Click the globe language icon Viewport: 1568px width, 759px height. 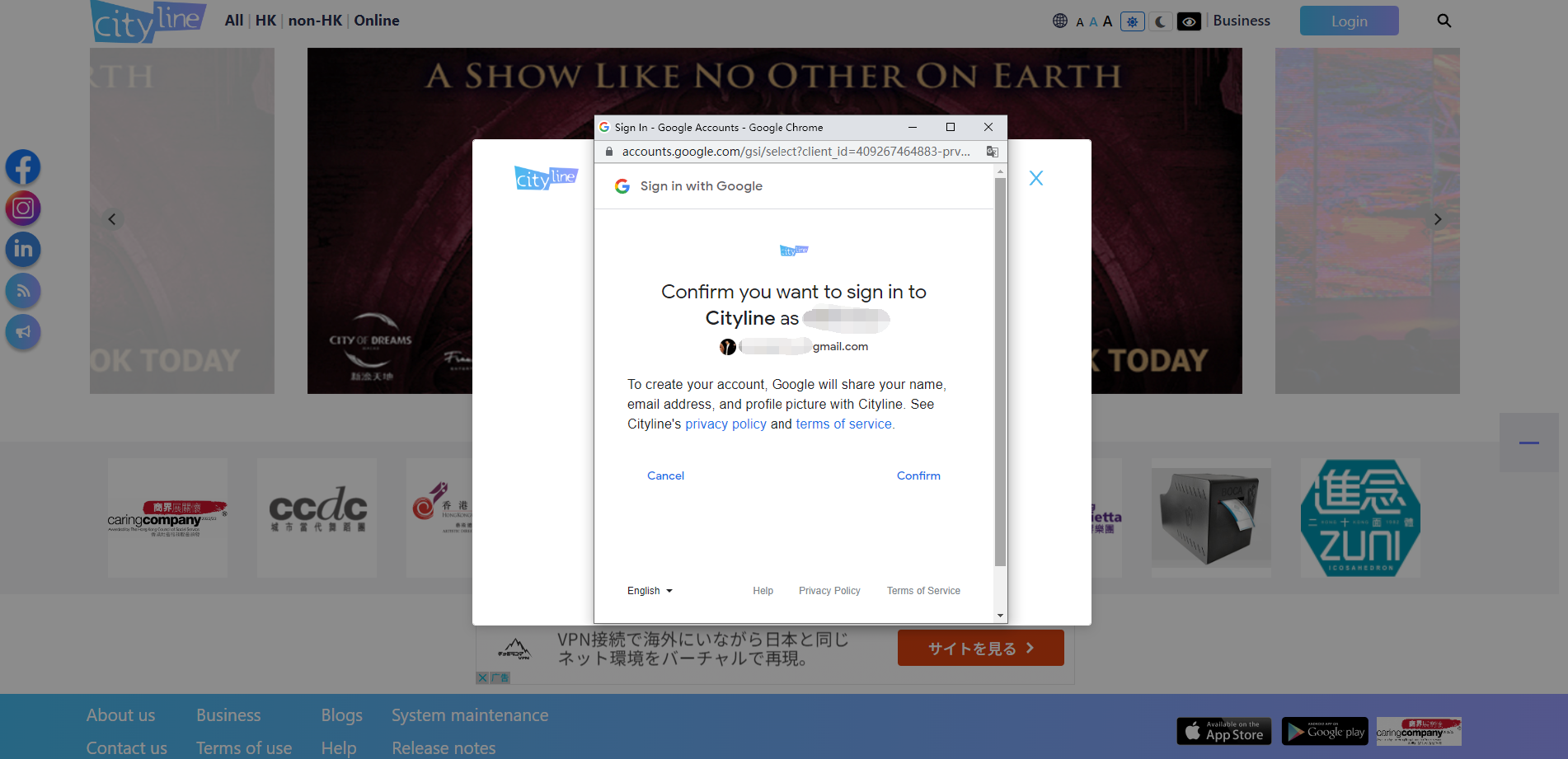point(1060,21)
